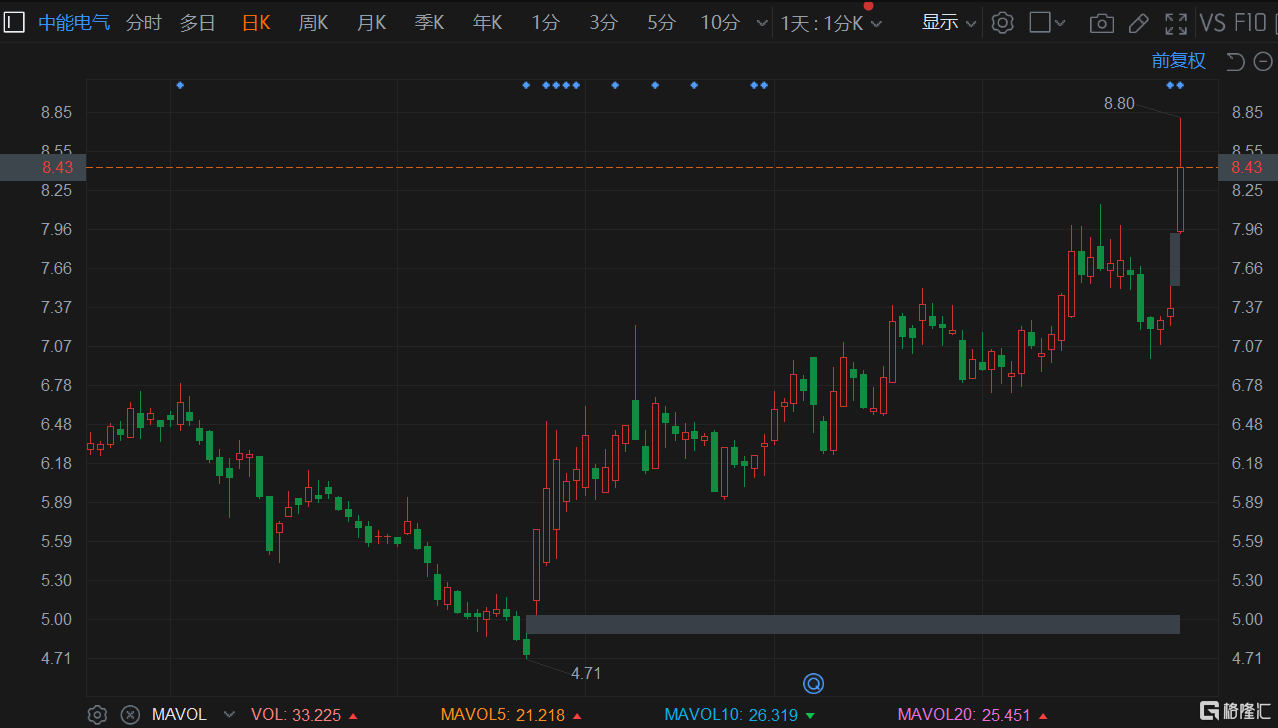Viewport: 1278px width, 728px height.
Task: Select the 10分 interval tab
Action: (x=720, y=22)
